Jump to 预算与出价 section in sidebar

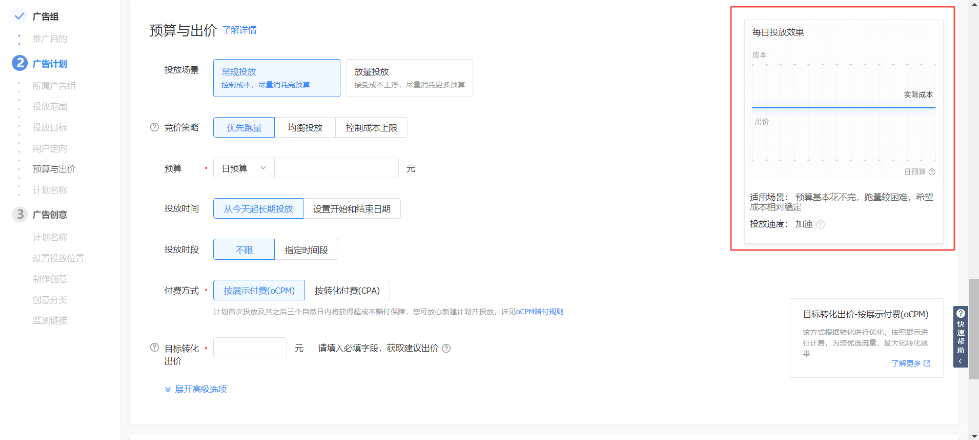click(x=54, y=169)
